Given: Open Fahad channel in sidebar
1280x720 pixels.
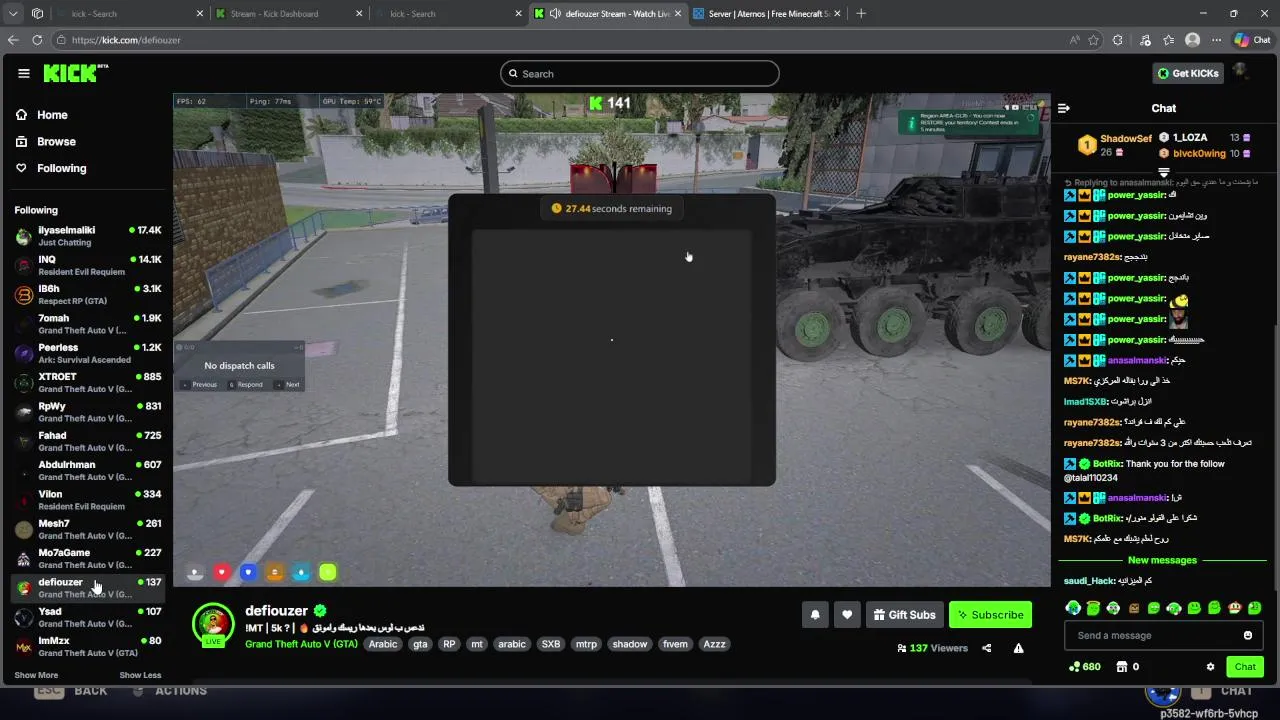Looking at the screenshot, I should coord(88,441).
